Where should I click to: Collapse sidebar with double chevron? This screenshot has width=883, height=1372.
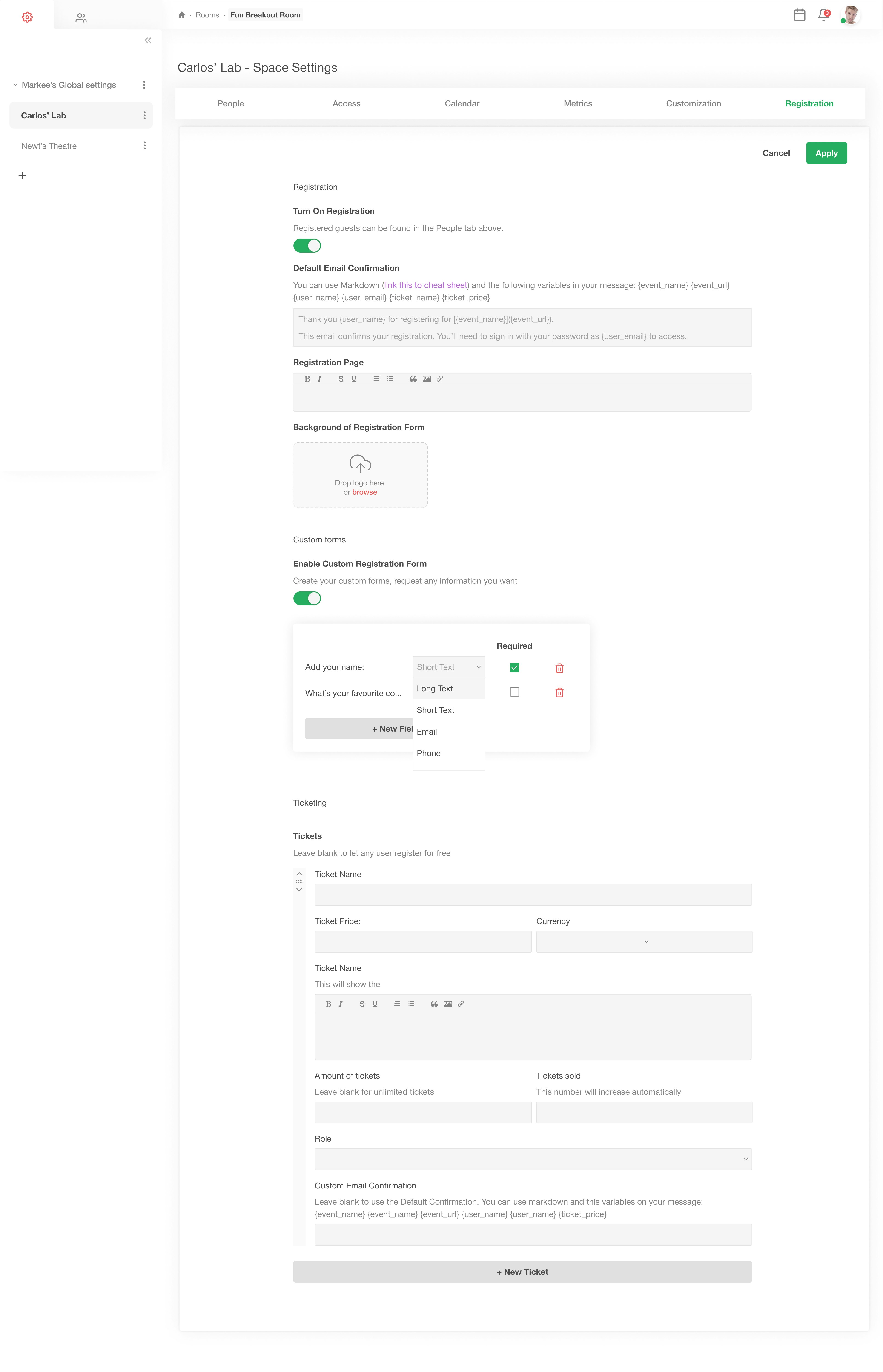(148, 40)
